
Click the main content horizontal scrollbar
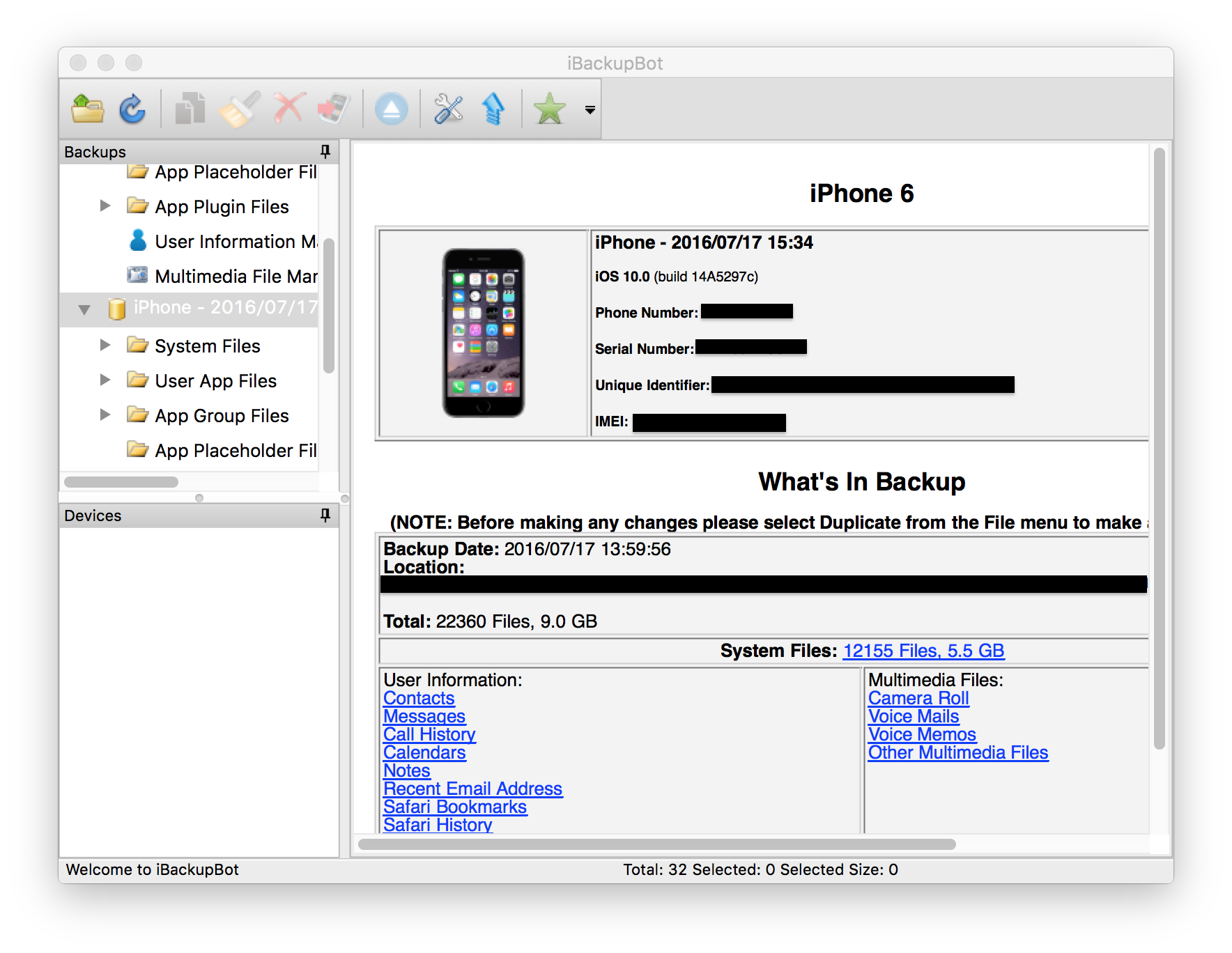[x=657, y=844]
